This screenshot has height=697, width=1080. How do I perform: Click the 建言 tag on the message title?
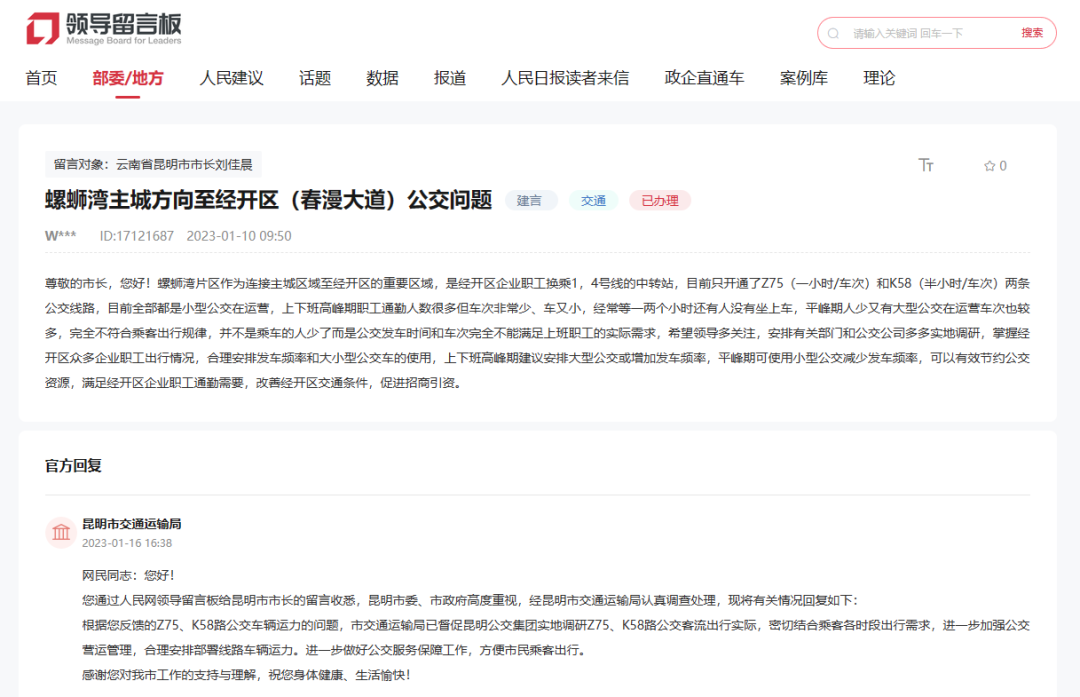[x=531, y=200]
